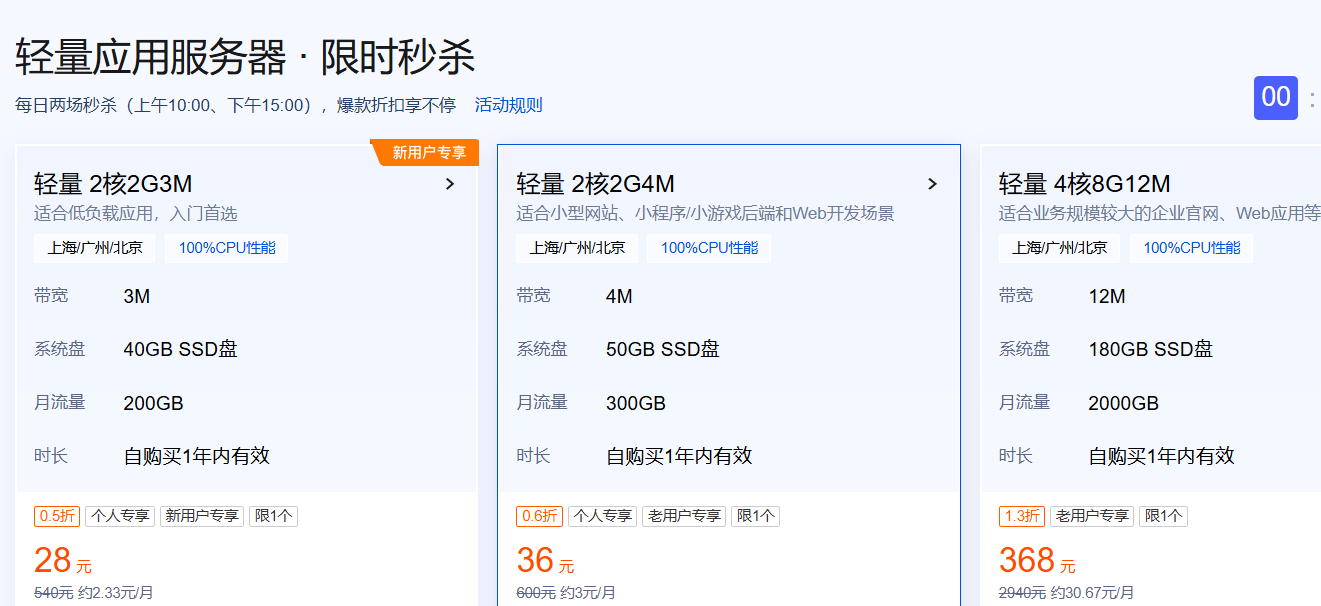This screenshot has height=606, width=1321.
Task: Click 老用户专享 tag in 4核8G12M card
Action: (x=1091, y=516)
